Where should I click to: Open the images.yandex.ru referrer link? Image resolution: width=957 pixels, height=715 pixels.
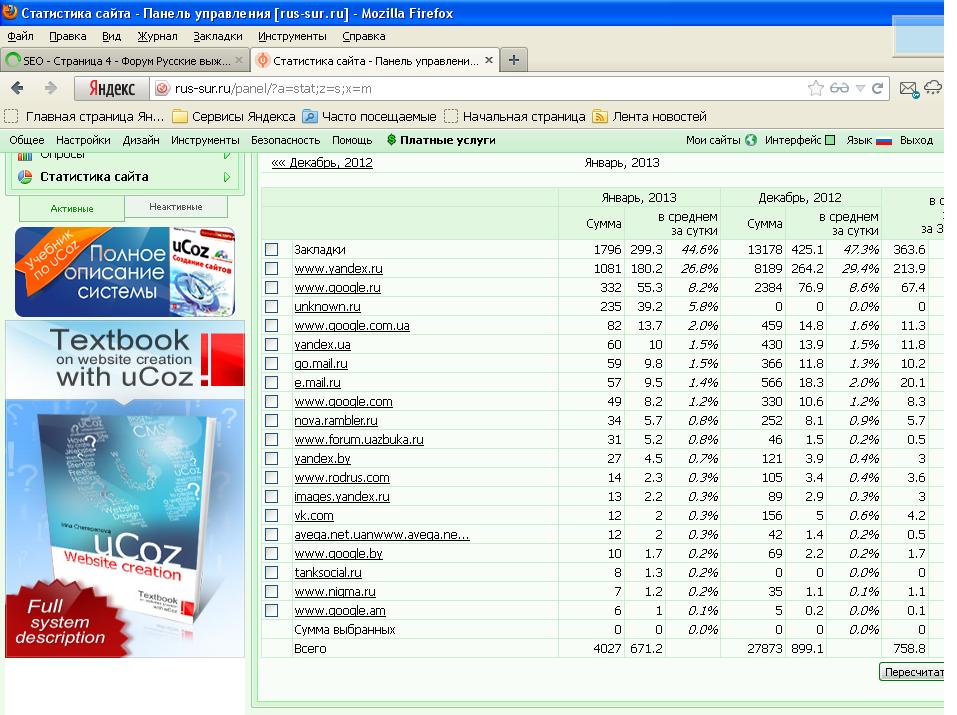[342, 496]
